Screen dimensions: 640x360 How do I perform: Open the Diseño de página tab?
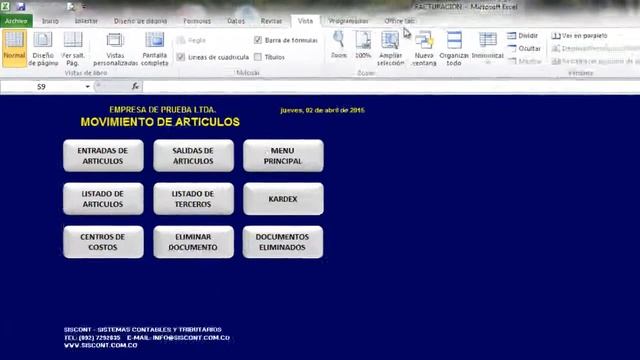pyautogui.click(x=140, y=21)
